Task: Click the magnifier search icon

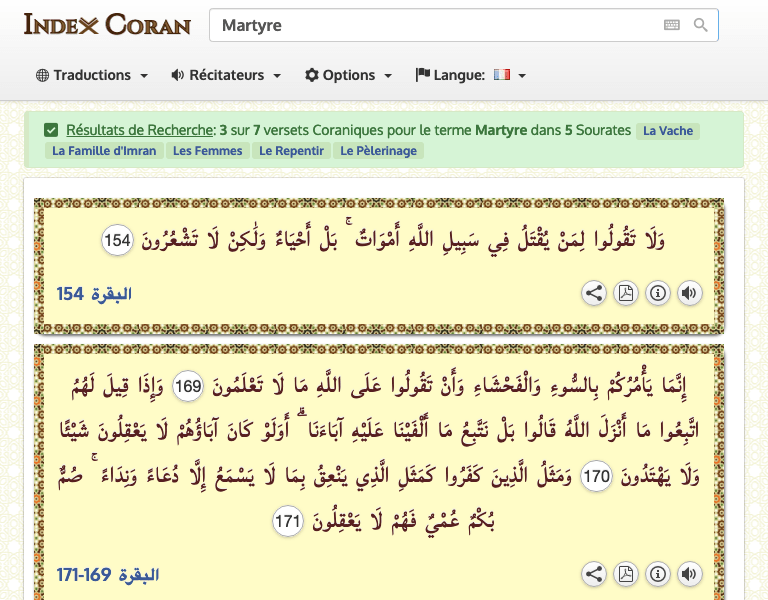Action: 700,25
